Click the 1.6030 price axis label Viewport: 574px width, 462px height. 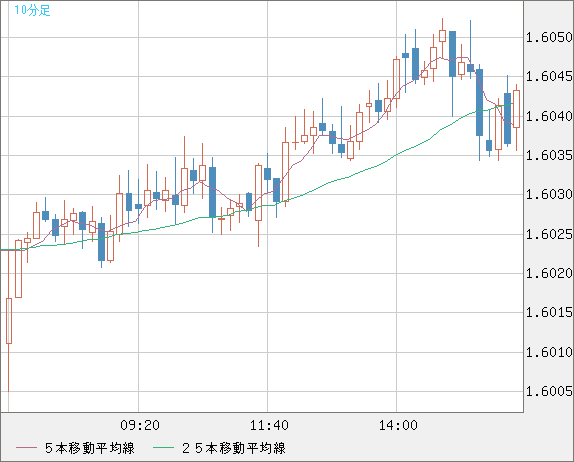coord(549,194)
